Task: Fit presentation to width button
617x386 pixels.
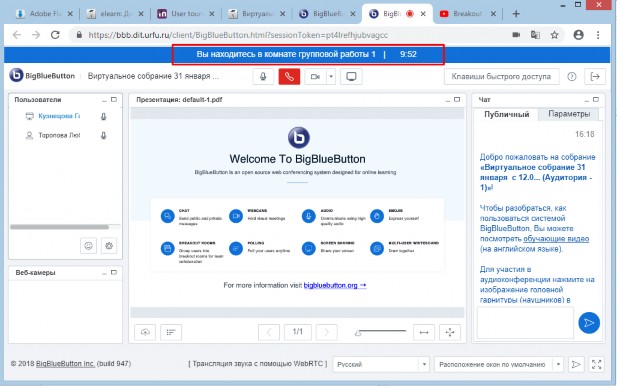Action: point(424,332)
